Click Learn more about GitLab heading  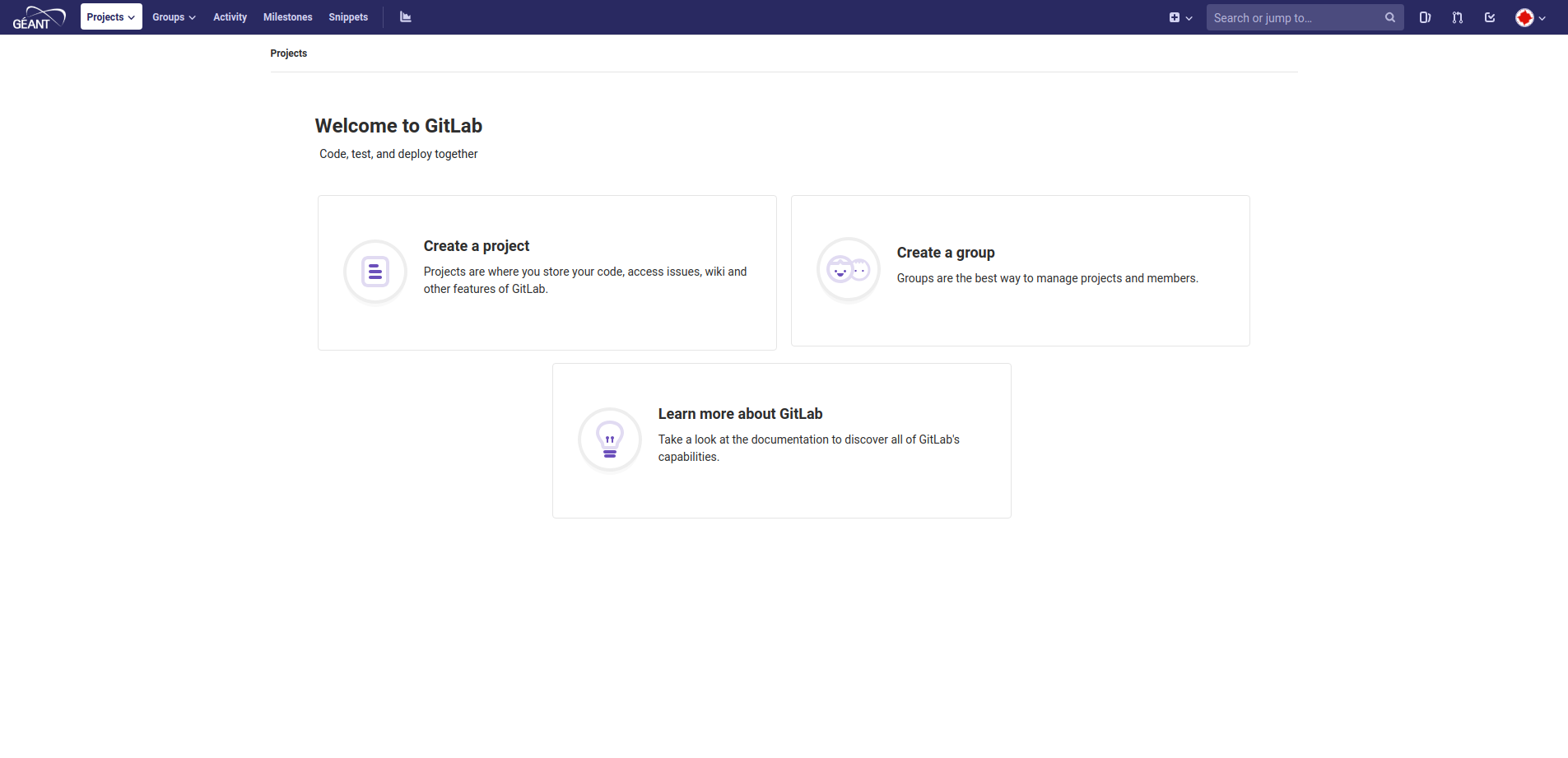click(740, 414)
